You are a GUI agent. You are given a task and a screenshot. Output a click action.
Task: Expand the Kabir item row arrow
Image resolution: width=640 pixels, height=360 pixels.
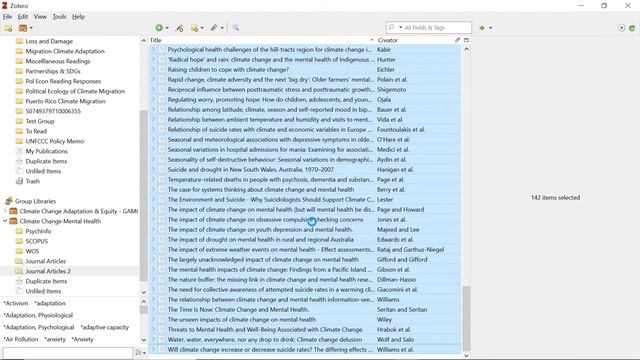point(153,49)
